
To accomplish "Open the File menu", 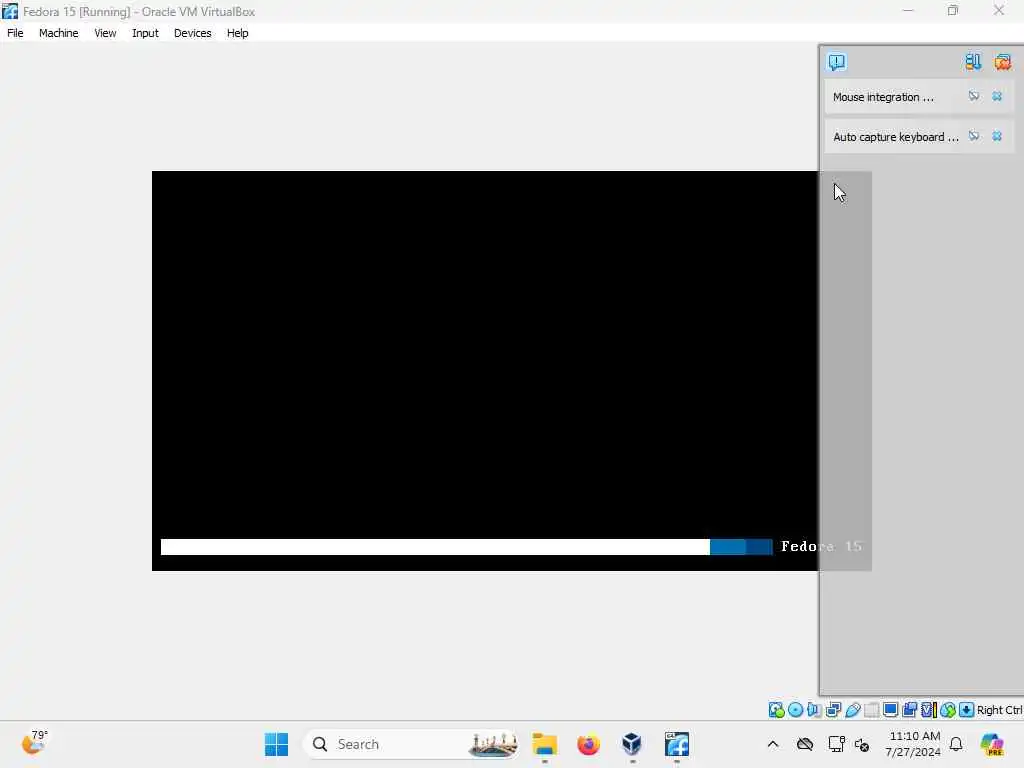I will [x=15, y=33].
